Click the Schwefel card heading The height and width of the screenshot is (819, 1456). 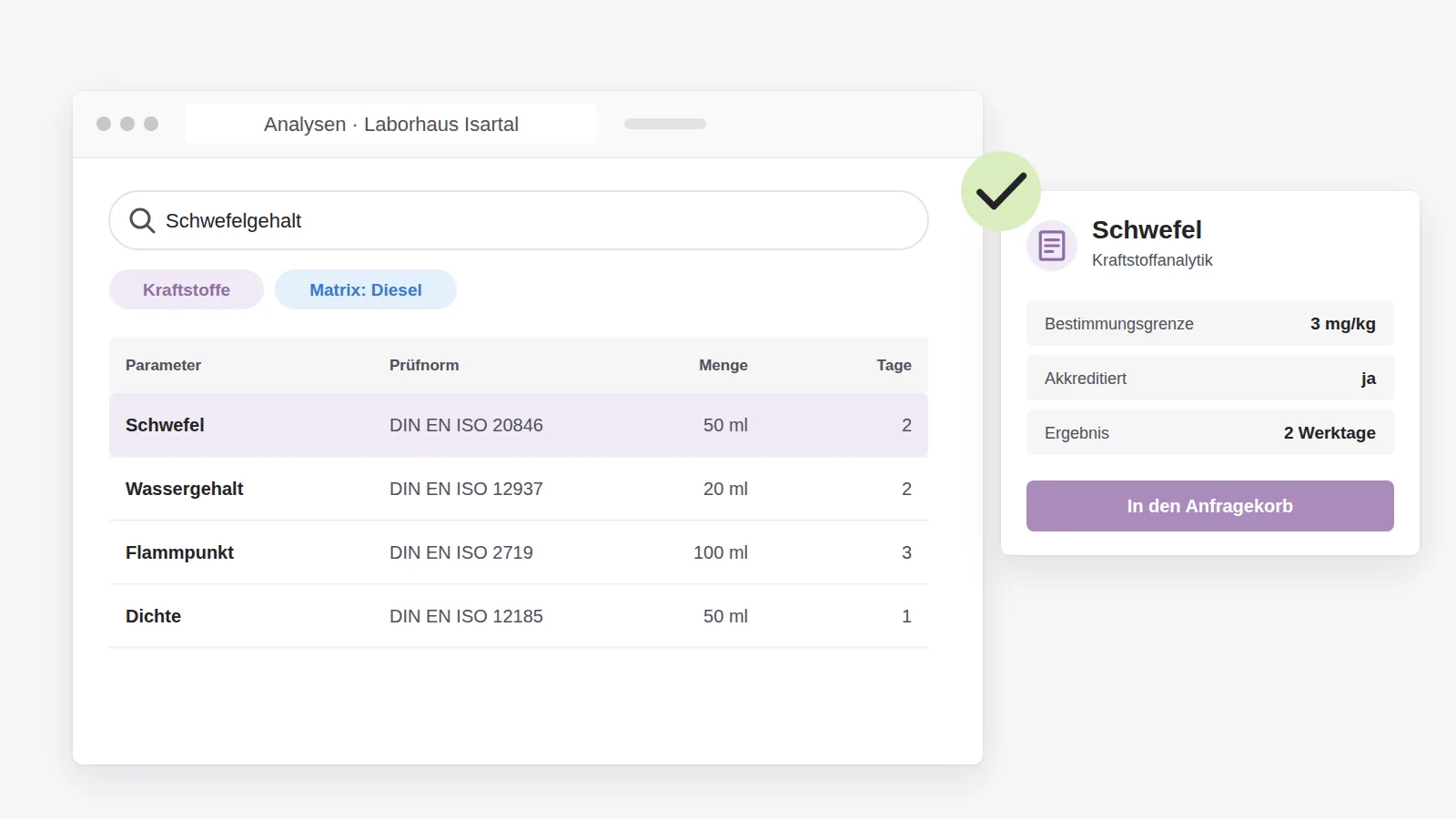(x=1147, y=229)
